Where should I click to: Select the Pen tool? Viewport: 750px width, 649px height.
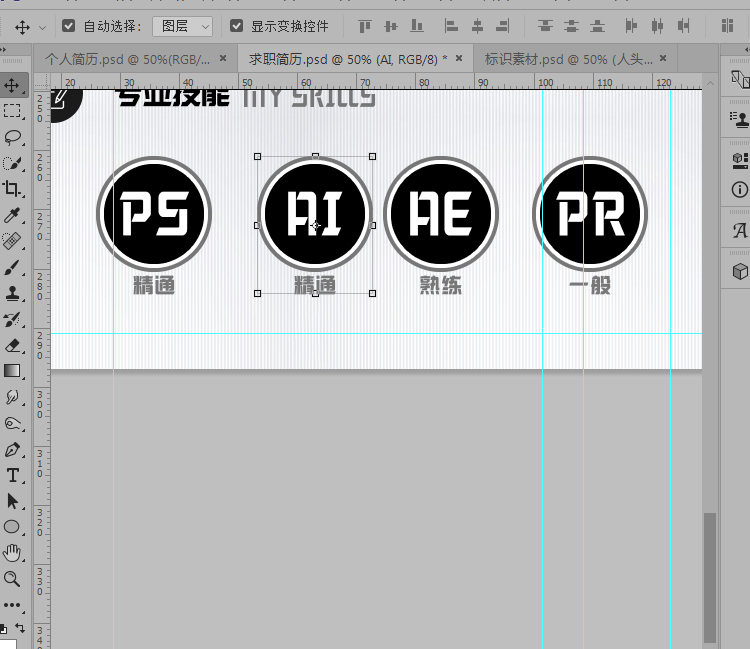pyautogui.click(x=12, y=450)
